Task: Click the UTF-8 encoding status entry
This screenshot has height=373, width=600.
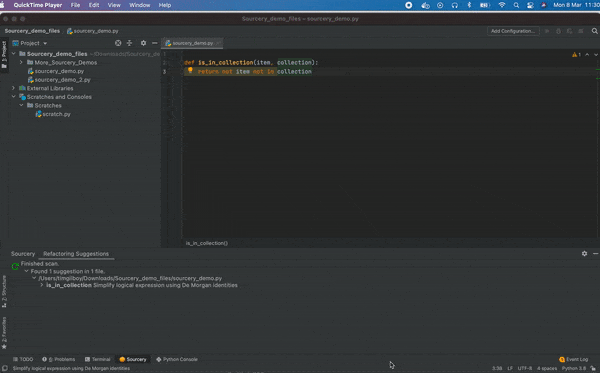Action: [525, 368]
